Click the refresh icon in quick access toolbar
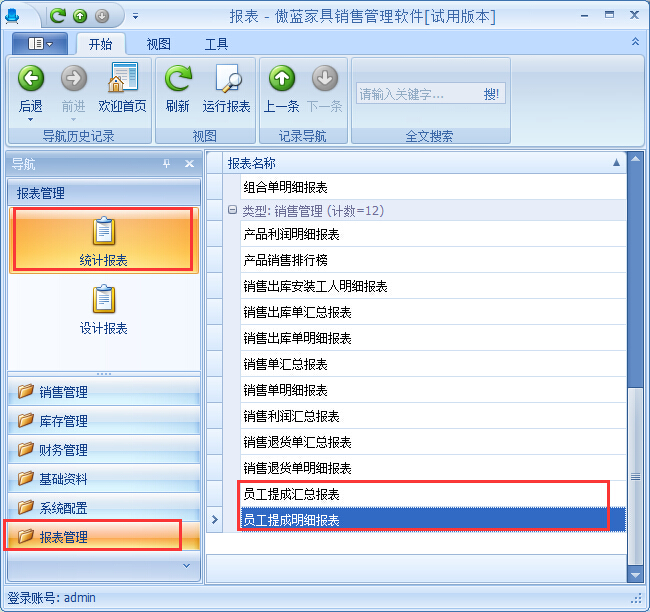Viewport: 650px width, 612px height. [58, 16]
